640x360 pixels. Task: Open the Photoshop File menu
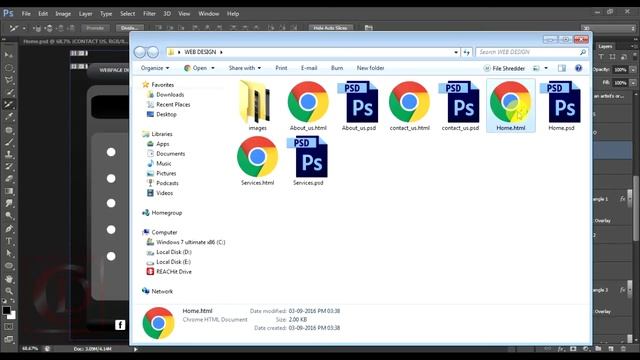26,13
